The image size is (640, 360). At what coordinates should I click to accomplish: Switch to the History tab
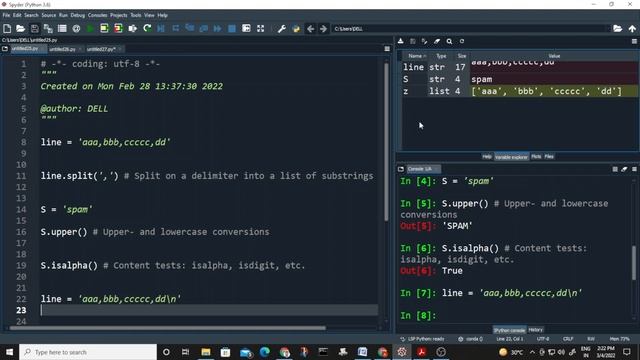(536, 330)
